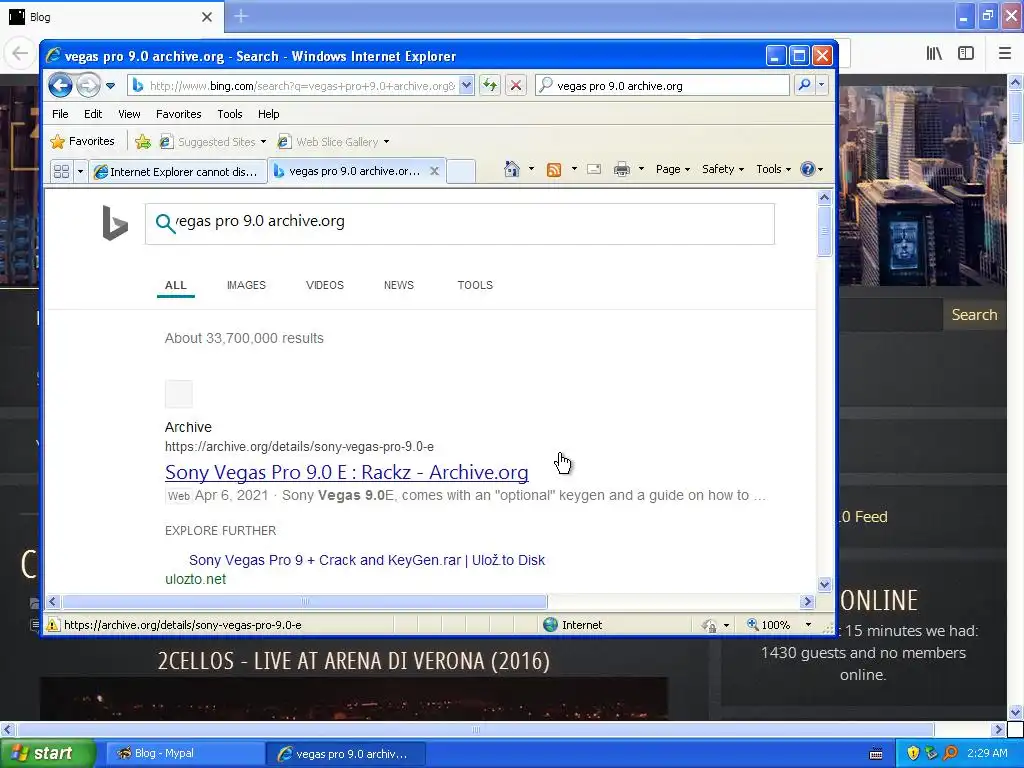The image size is (1024, 768).
Task: Click the Add to Favorites Bar icon
Action: click(x=143, y=141)
